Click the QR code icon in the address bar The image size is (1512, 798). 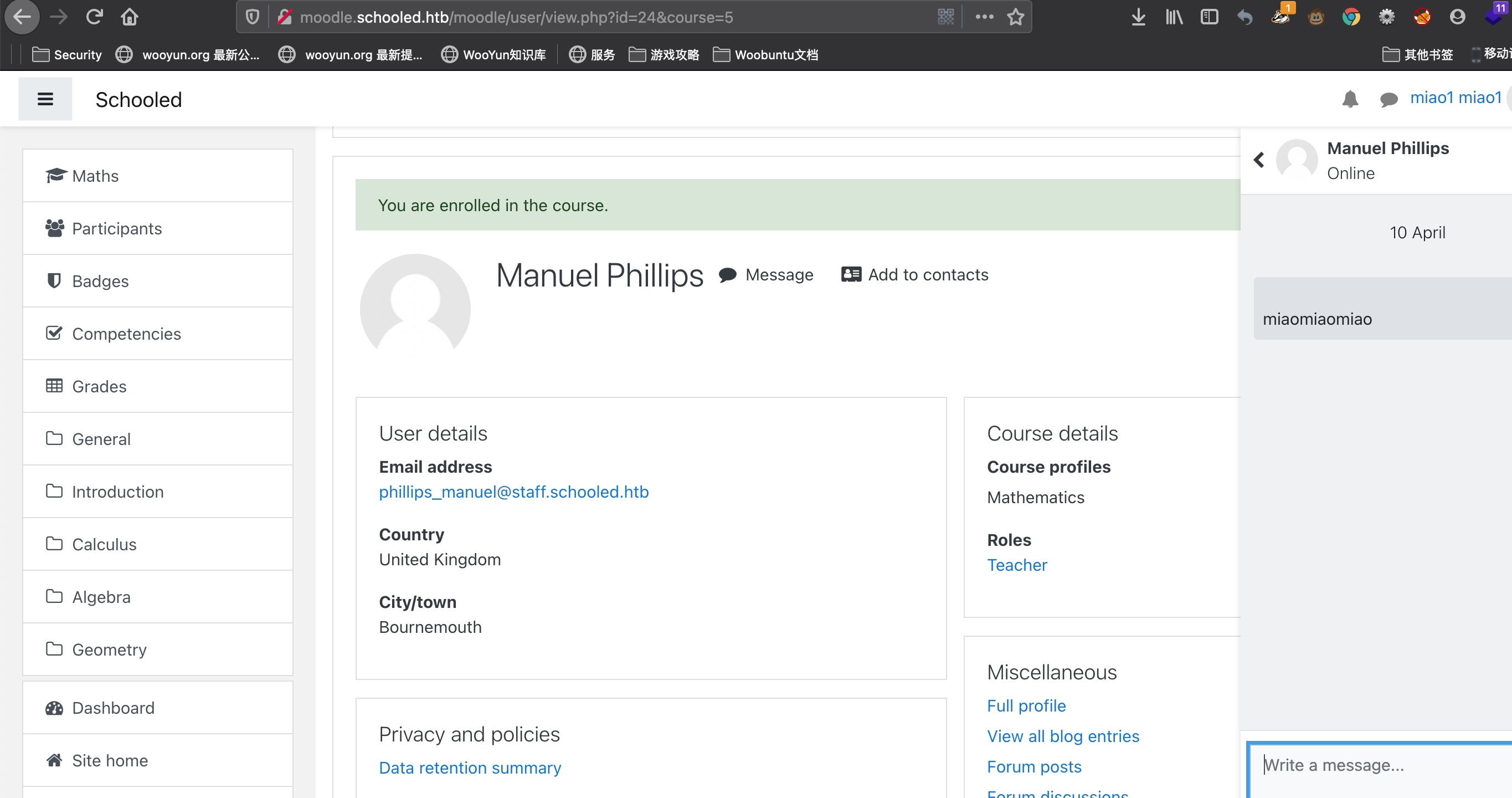tap(945, 17)
